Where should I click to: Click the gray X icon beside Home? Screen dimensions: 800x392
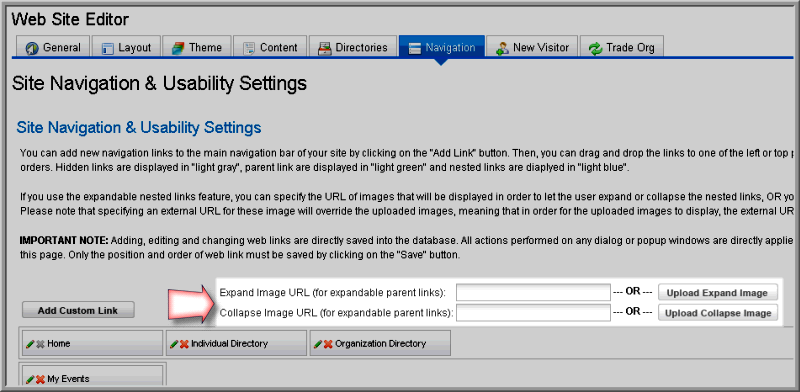(40, 344)
